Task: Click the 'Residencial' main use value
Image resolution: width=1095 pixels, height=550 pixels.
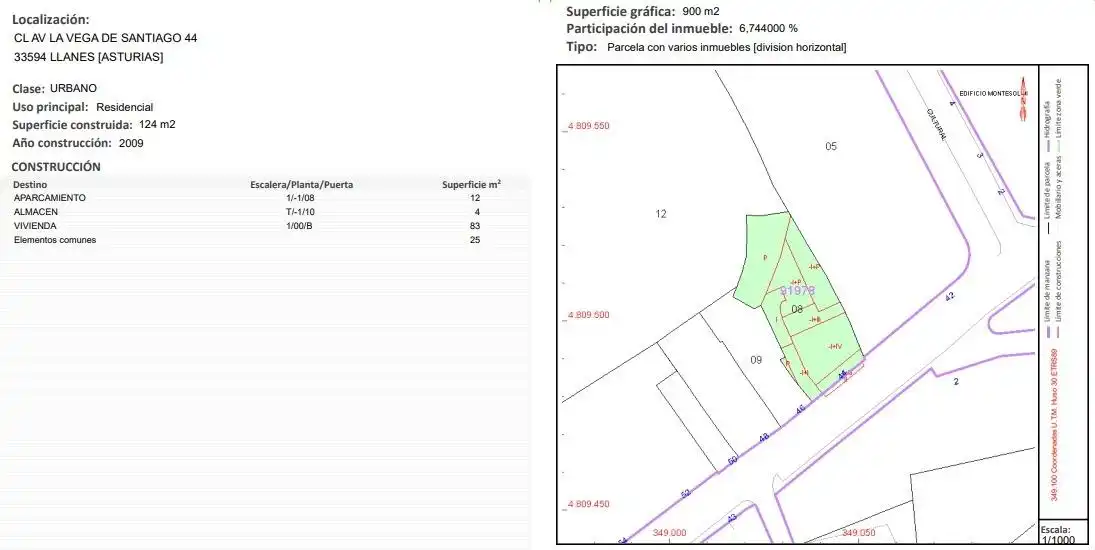Action: point(124,107)
